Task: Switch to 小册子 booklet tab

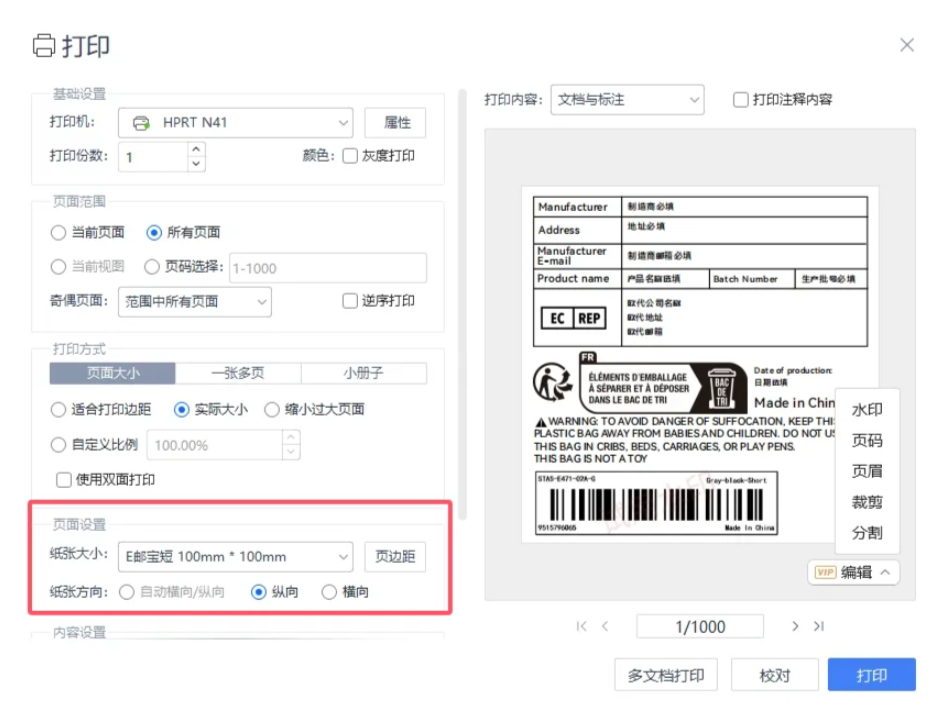Action: click(x=364, y=373)
